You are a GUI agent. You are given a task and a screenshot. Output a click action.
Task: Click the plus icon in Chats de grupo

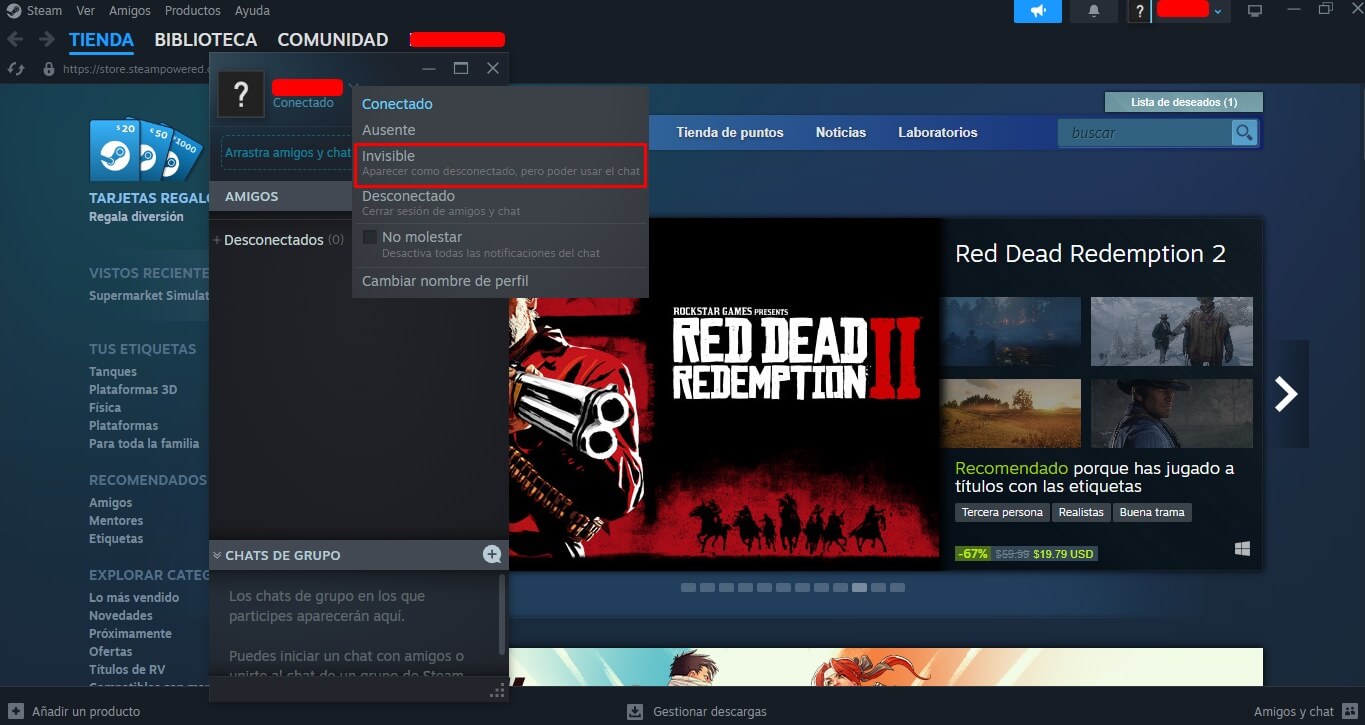pyautogui.click(x=492, y=555)
